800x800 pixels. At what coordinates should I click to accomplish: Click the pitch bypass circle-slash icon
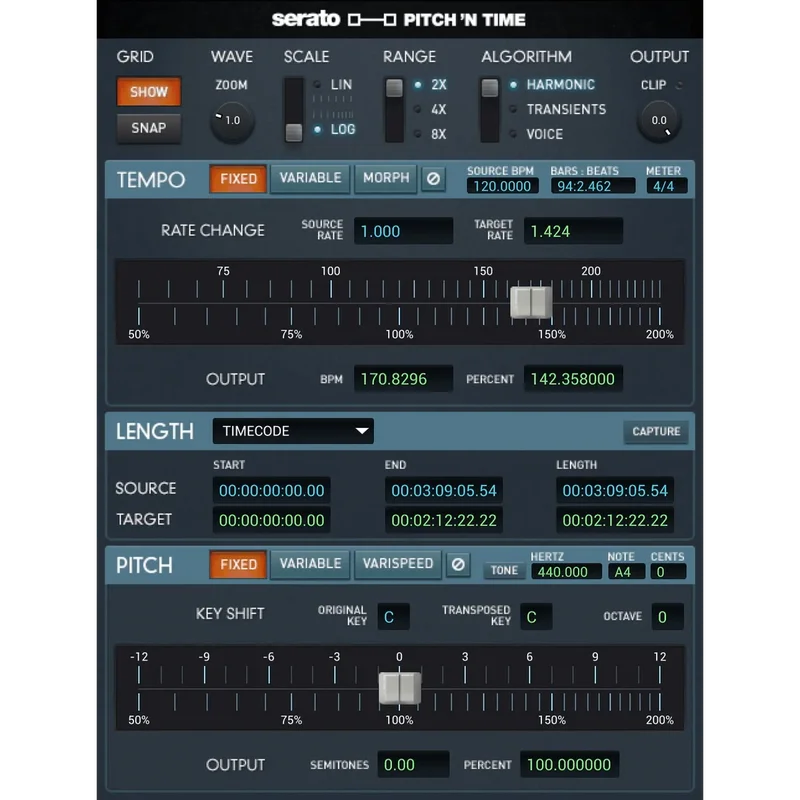pyautogui.click(x=458, y=565)
